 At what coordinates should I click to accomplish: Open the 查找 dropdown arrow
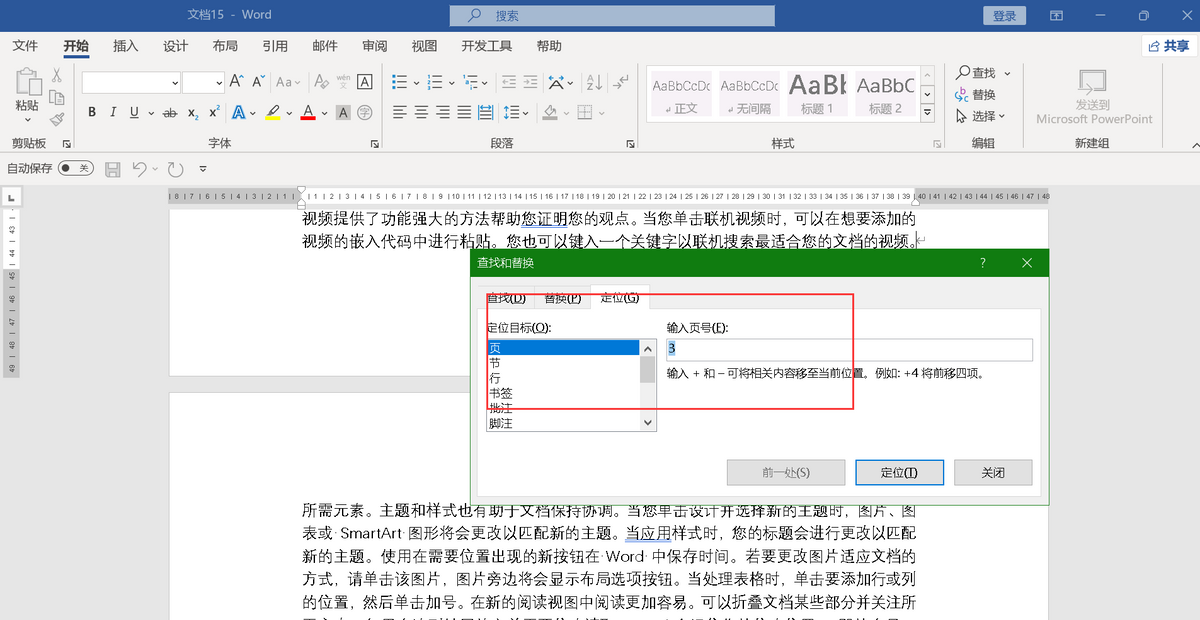point(1007,73)
